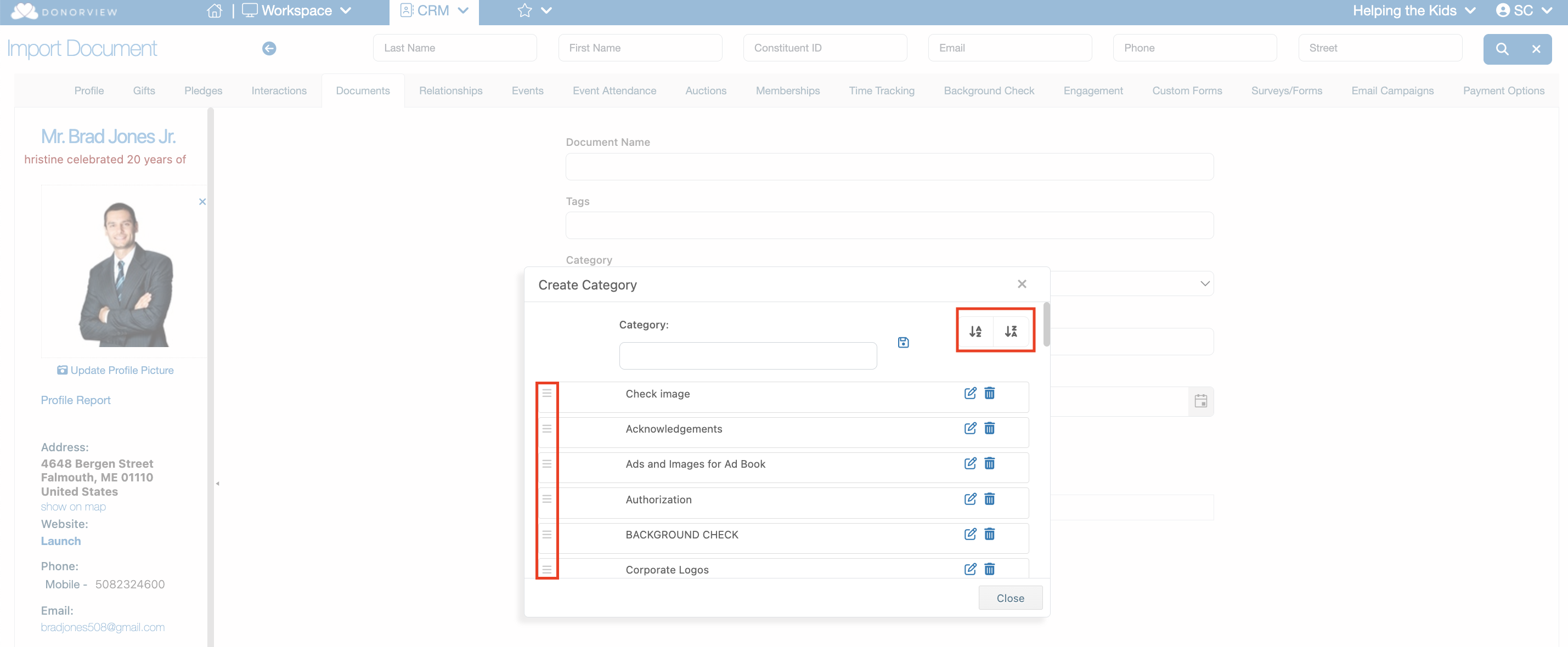Click the Create Category dialog scrollbar

(1046, 325)
